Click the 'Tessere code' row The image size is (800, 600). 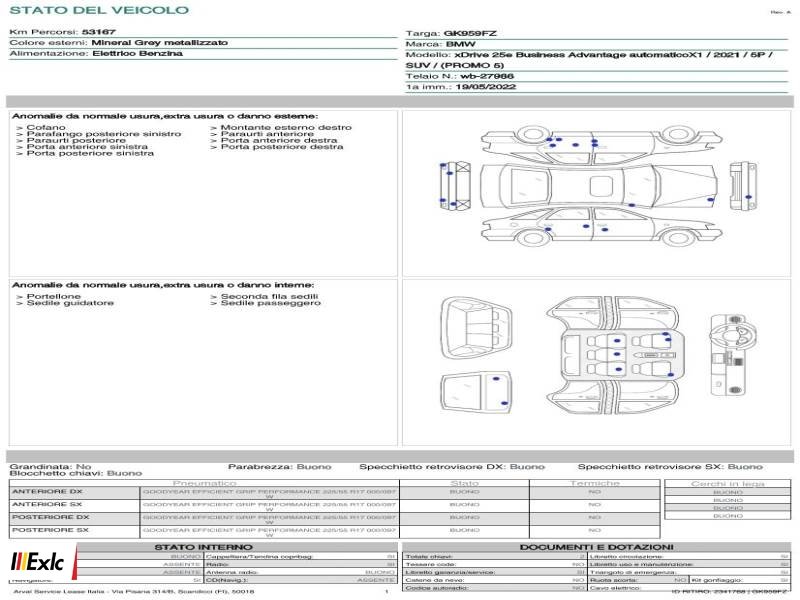click(x=495, y=564)
